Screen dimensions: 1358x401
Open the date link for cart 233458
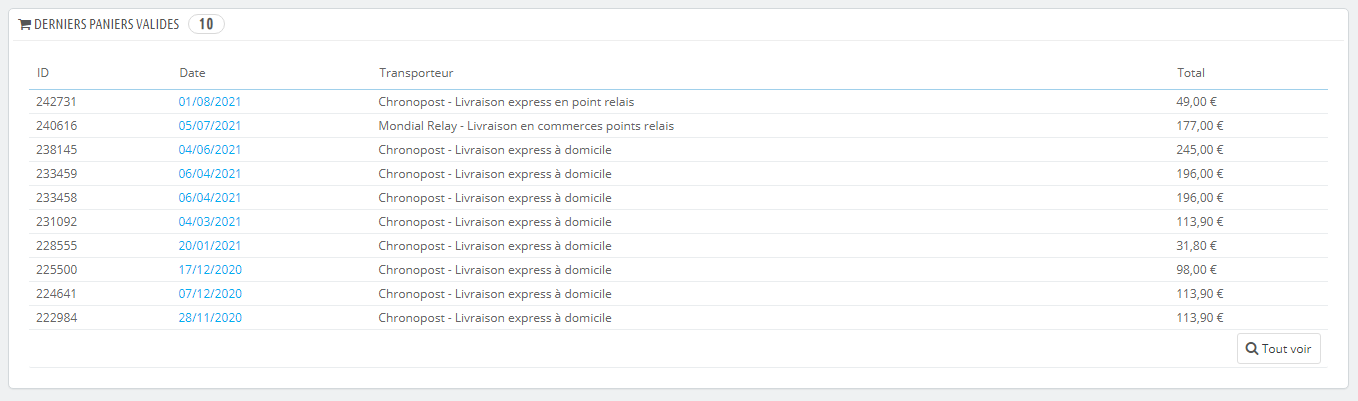[x=210, y=198]
